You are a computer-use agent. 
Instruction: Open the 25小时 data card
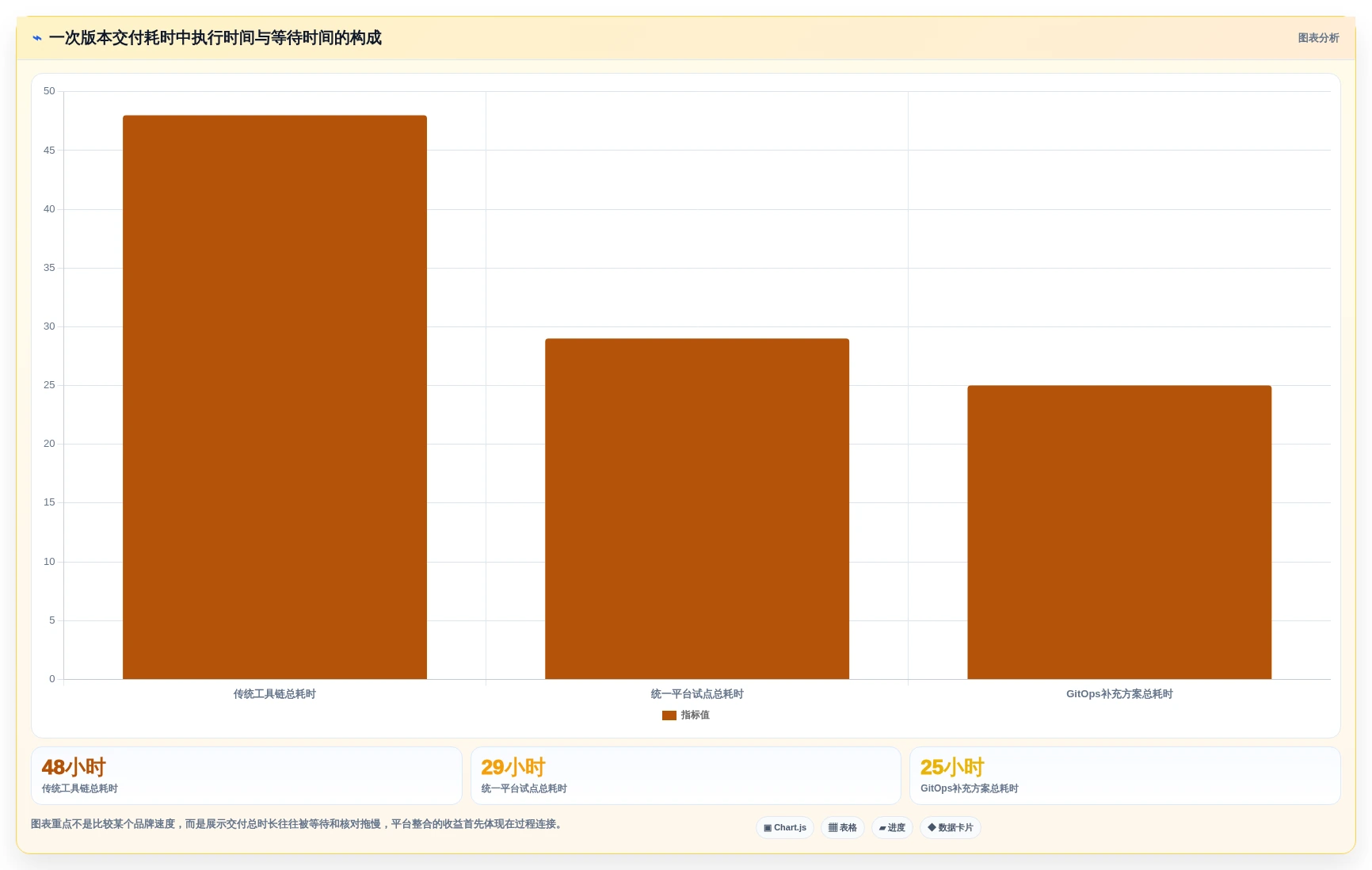pyautogui.click(x=1125, y=776)
